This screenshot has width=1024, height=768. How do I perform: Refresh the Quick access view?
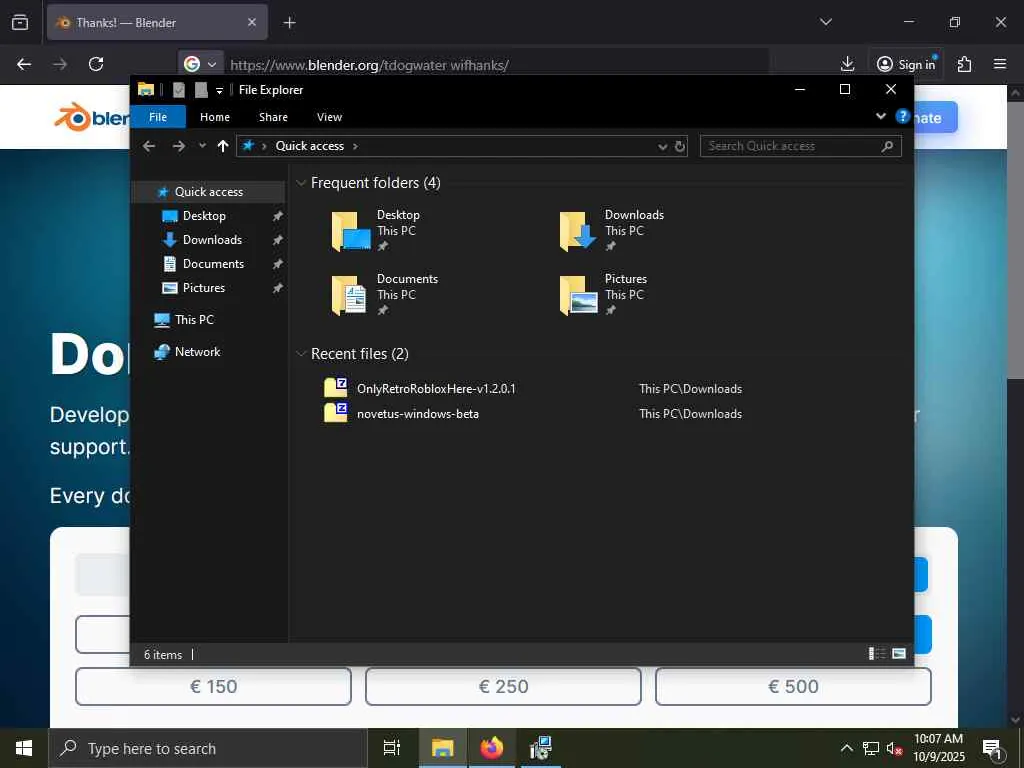(x=680, y=146)
